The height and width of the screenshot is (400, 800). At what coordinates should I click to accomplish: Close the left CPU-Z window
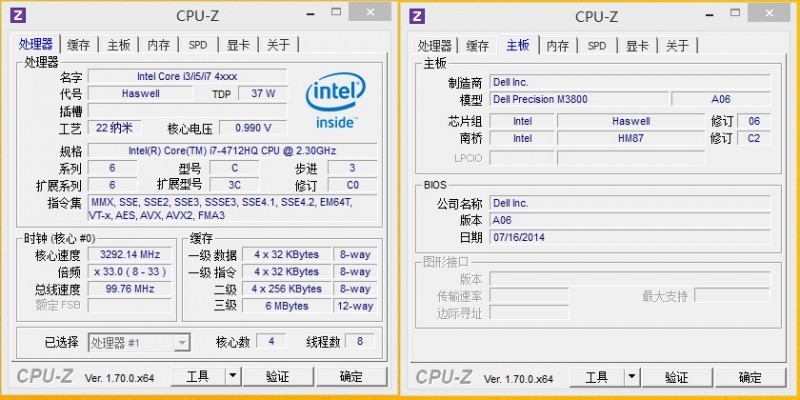pyautogui.click(x=370, y=12)
